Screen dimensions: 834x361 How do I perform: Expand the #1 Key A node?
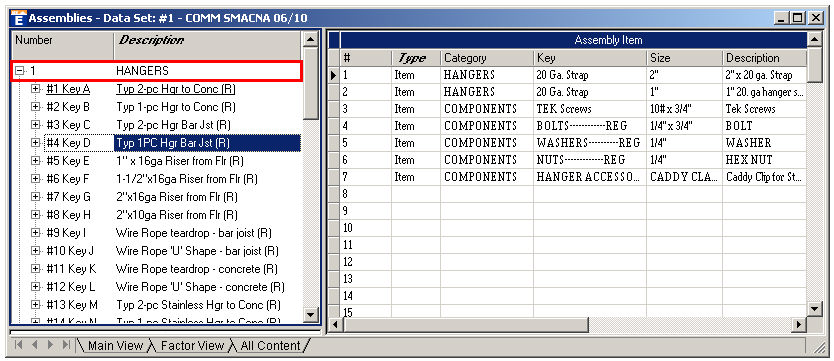pyautogui.click(x=36, y=89)
